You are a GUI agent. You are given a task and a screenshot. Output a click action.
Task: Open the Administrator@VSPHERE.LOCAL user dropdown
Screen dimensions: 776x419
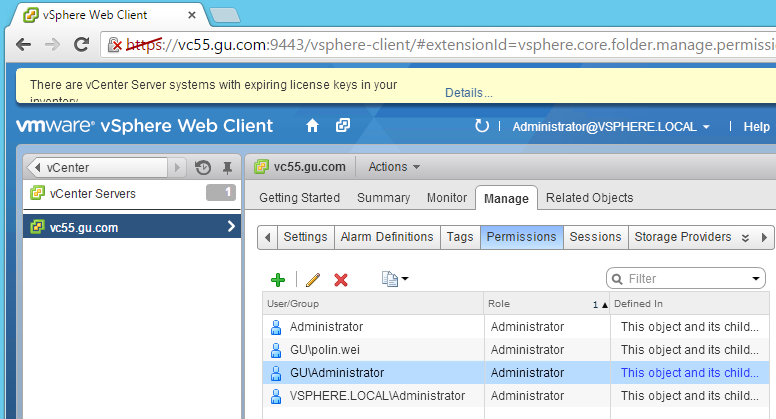tap(611, 127)
